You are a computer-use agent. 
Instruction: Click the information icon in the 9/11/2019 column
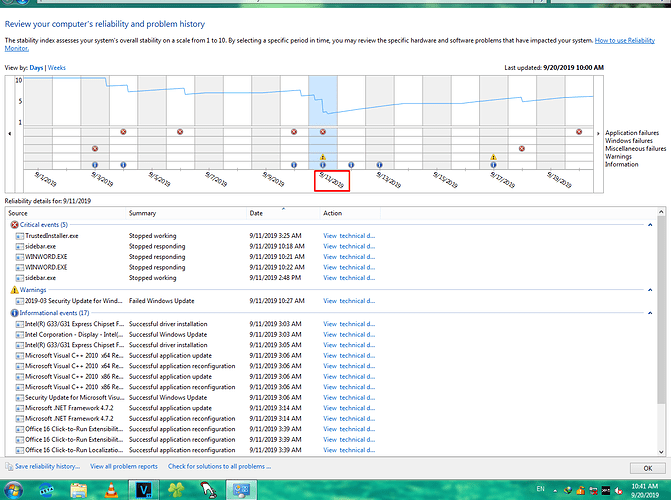(x=323, y=165)
